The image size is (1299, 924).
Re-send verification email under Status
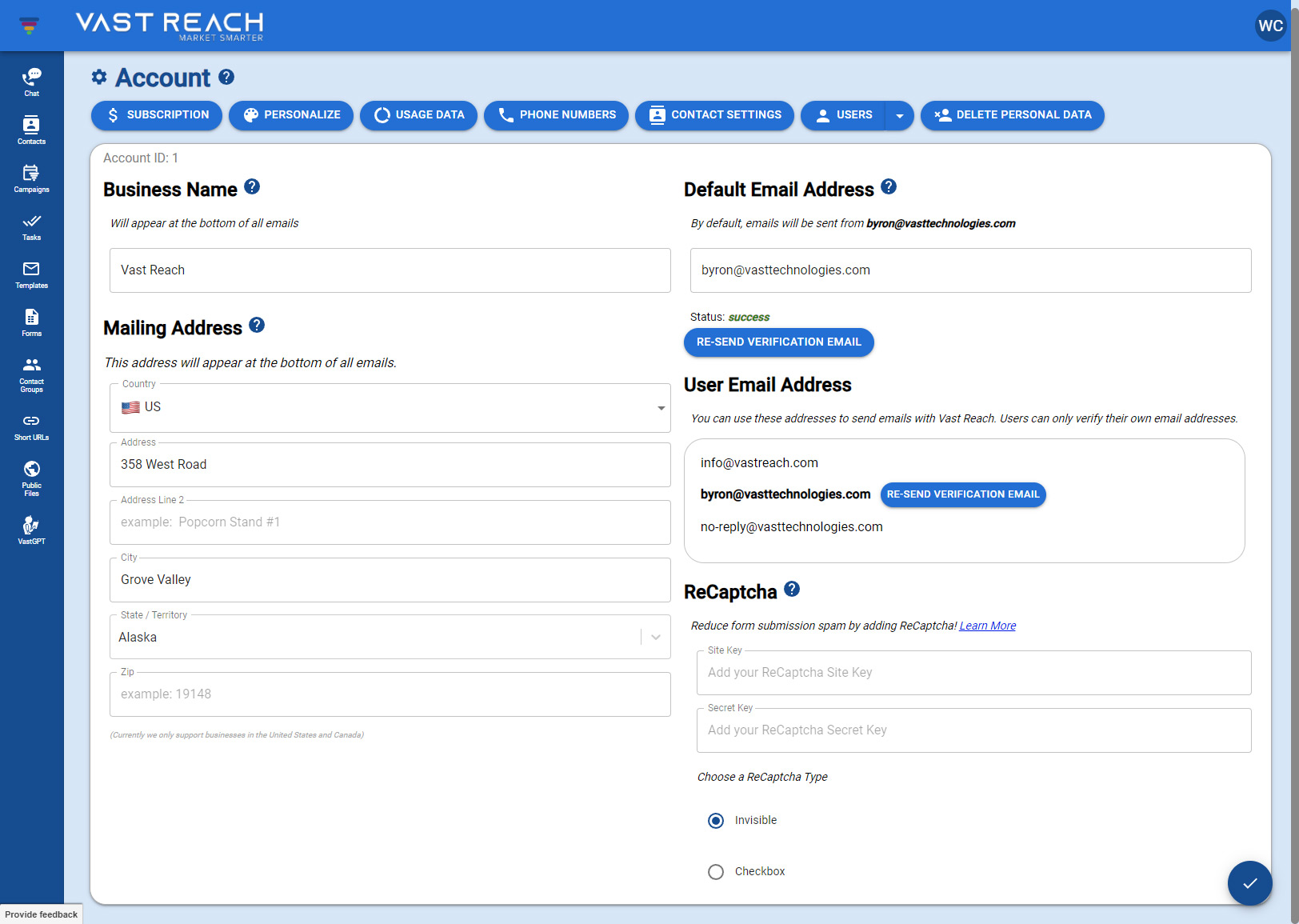[779, 342]
